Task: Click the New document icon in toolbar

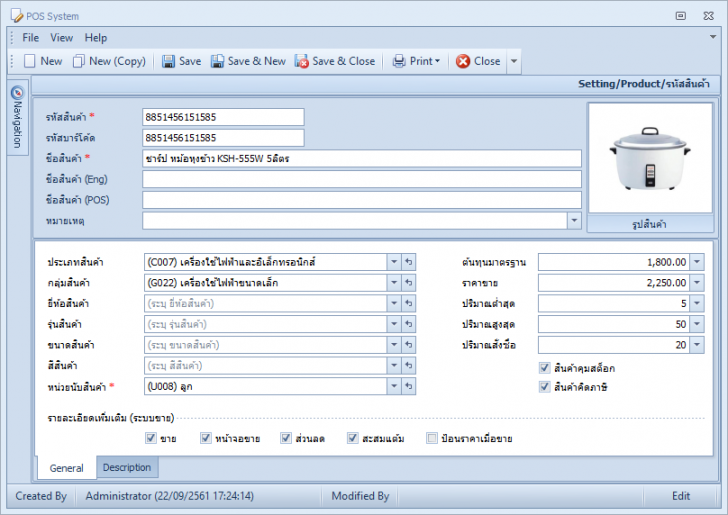Action: (30, 61)
